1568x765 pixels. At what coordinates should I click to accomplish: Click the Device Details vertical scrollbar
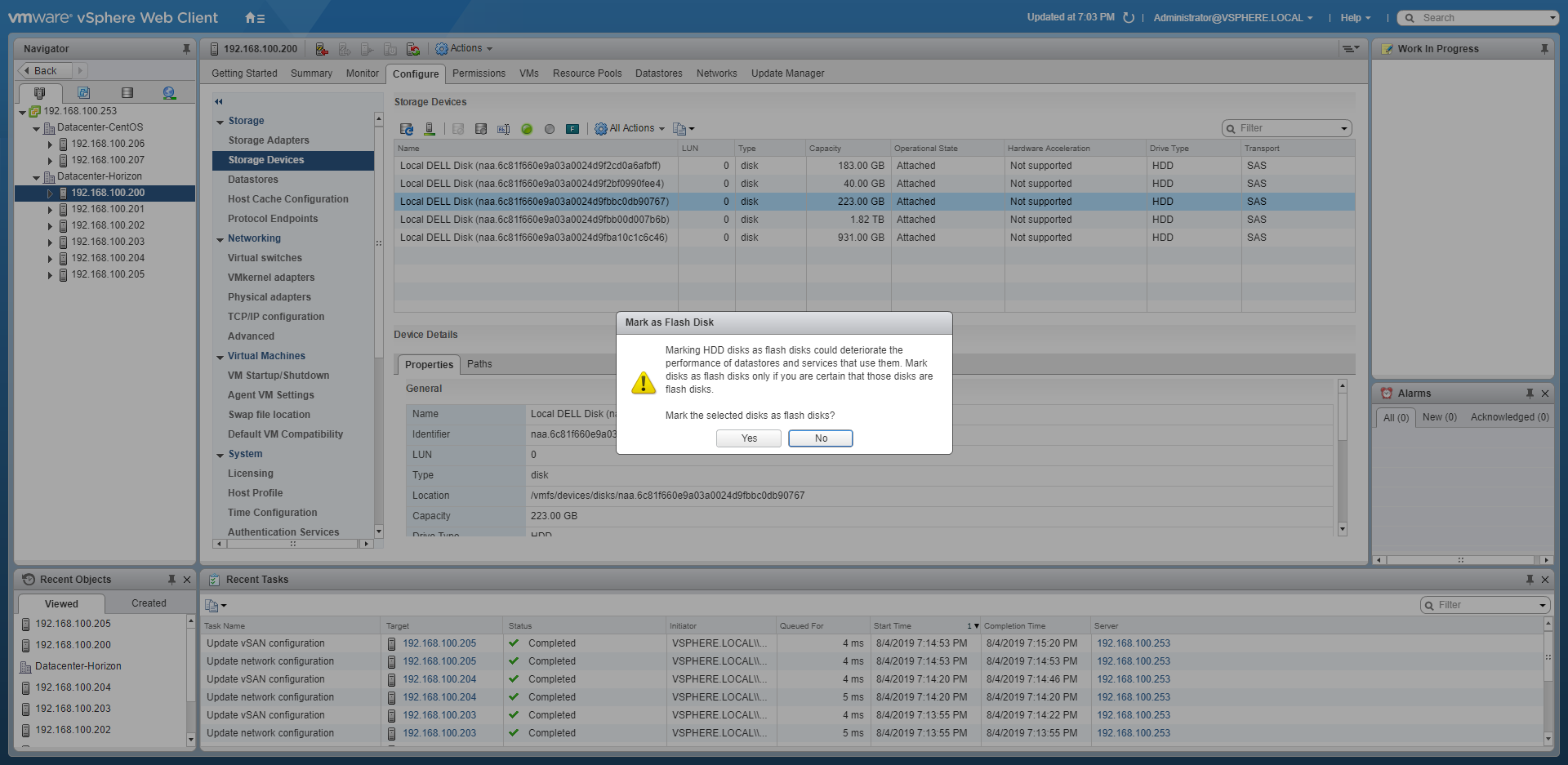pos(1342,457)
